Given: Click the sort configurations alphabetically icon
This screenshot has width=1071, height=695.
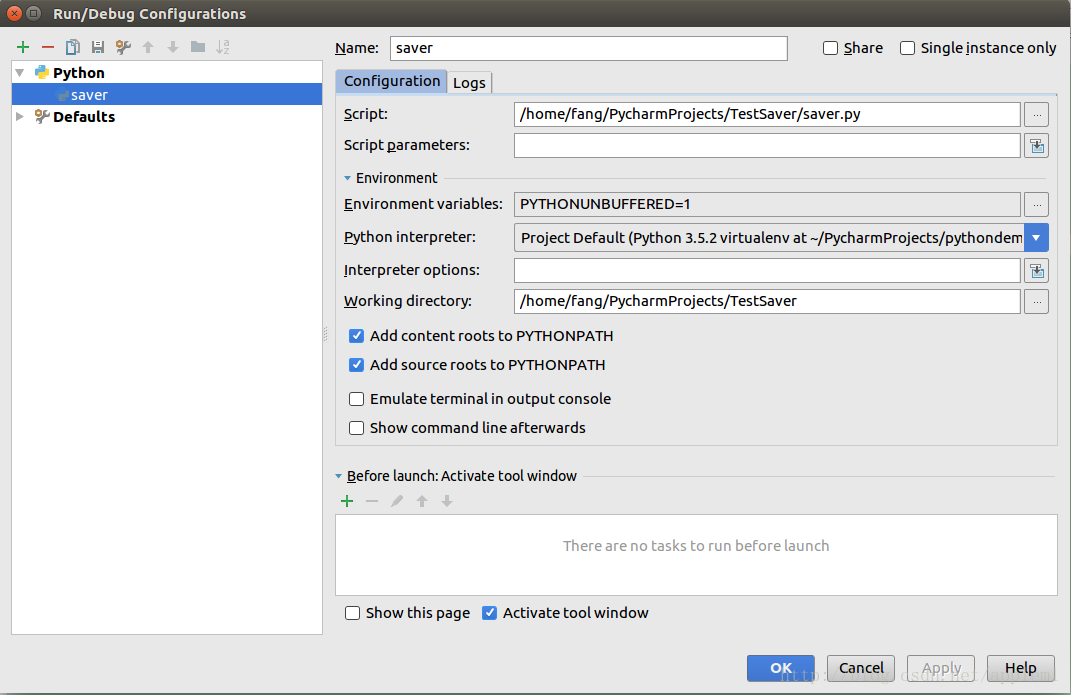Looking at the screenshot, I should (223, 47).
